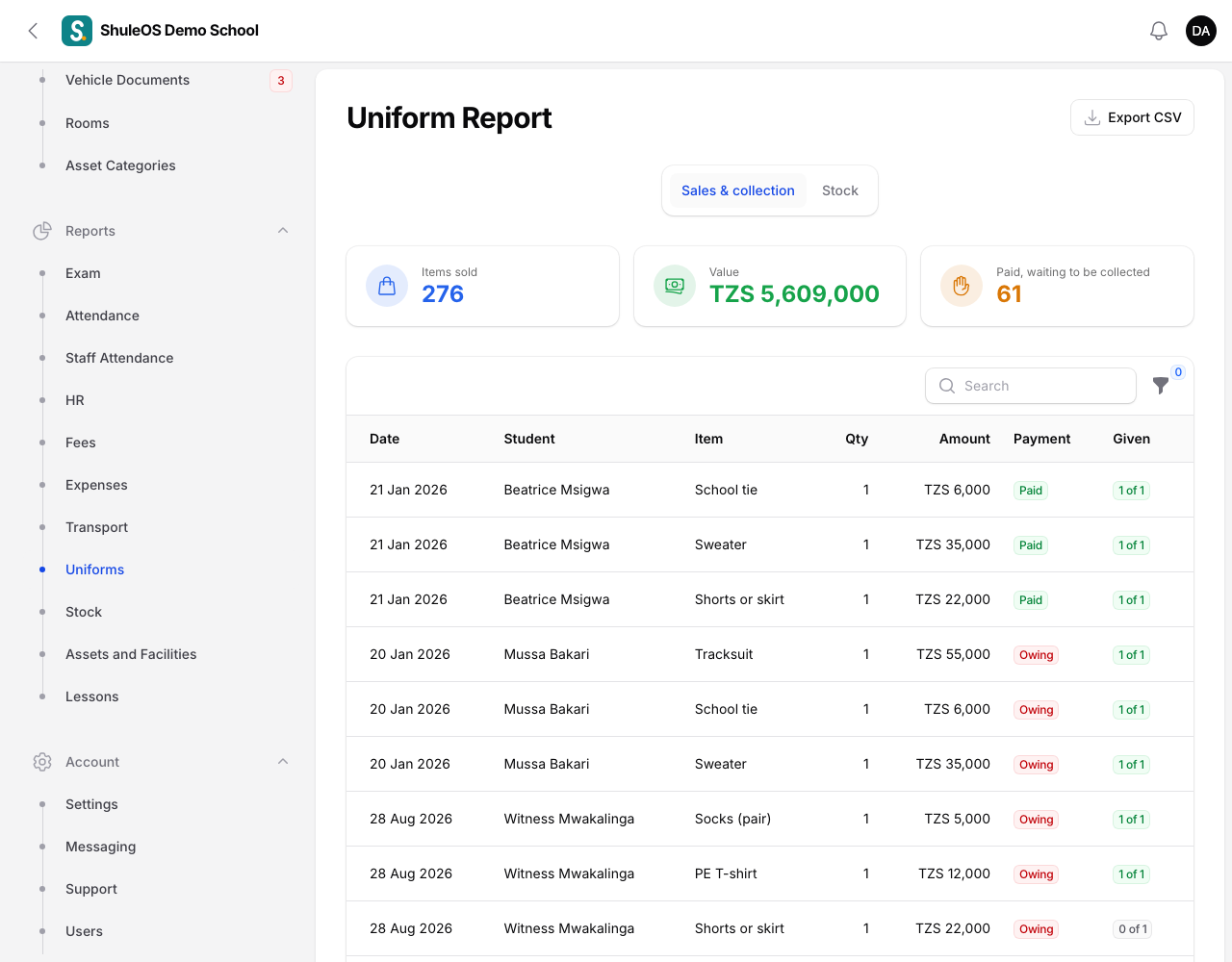Click the Value money icon

(x=675, y=286)
